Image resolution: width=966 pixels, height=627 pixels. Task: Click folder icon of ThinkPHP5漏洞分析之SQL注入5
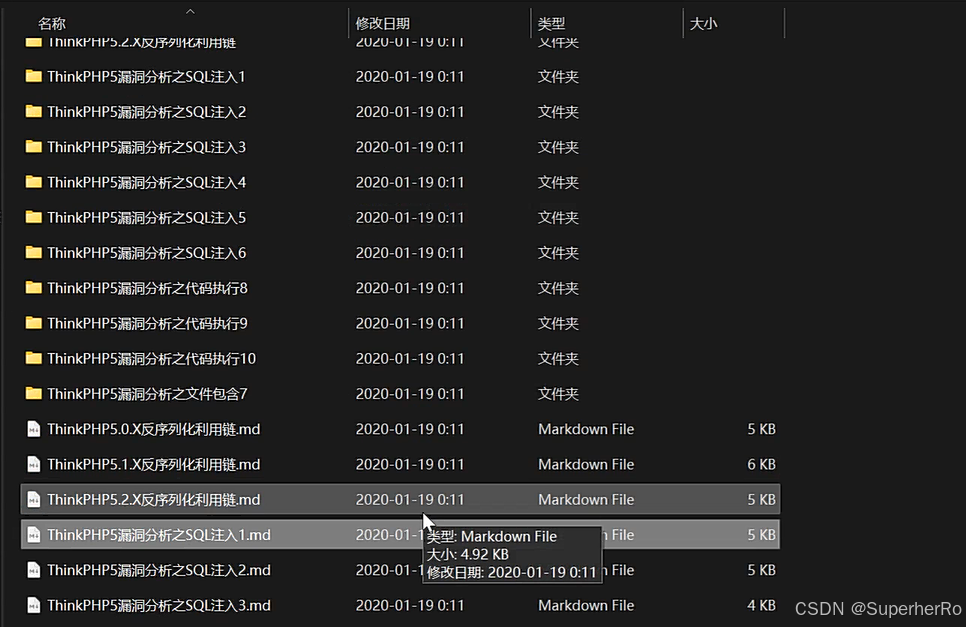point(34,217)
